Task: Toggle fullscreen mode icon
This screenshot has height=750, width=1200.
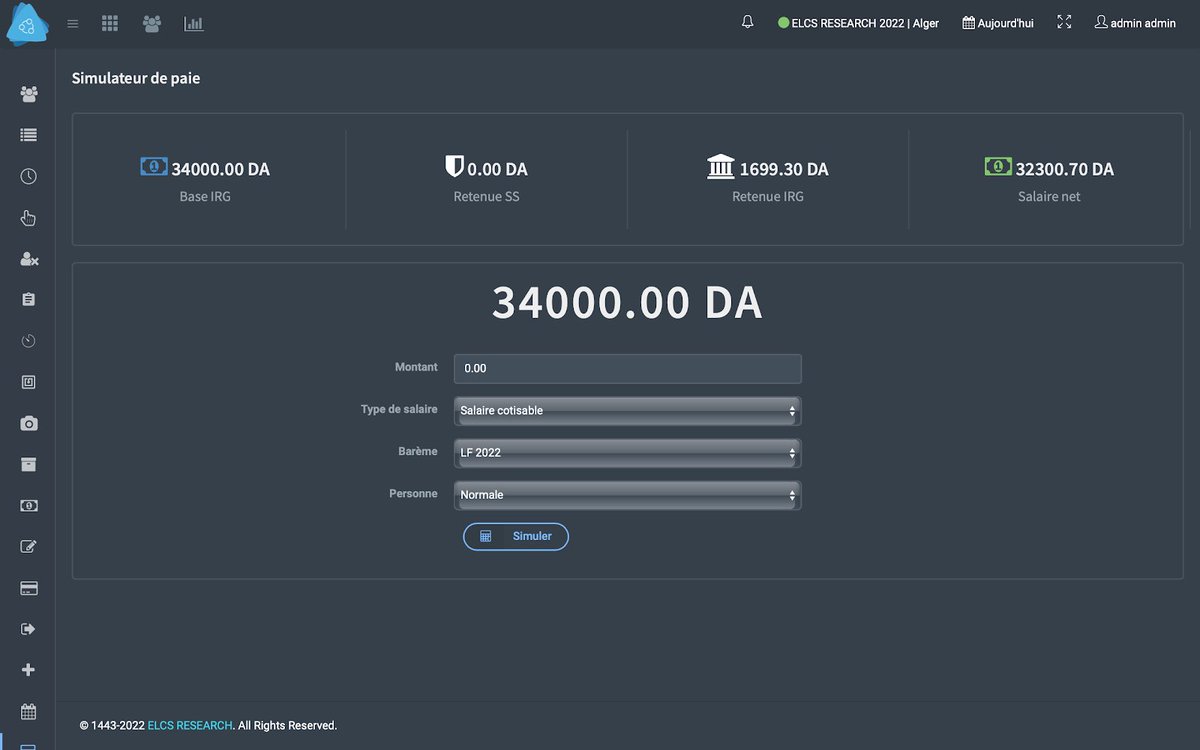Action: point(1064,22)
